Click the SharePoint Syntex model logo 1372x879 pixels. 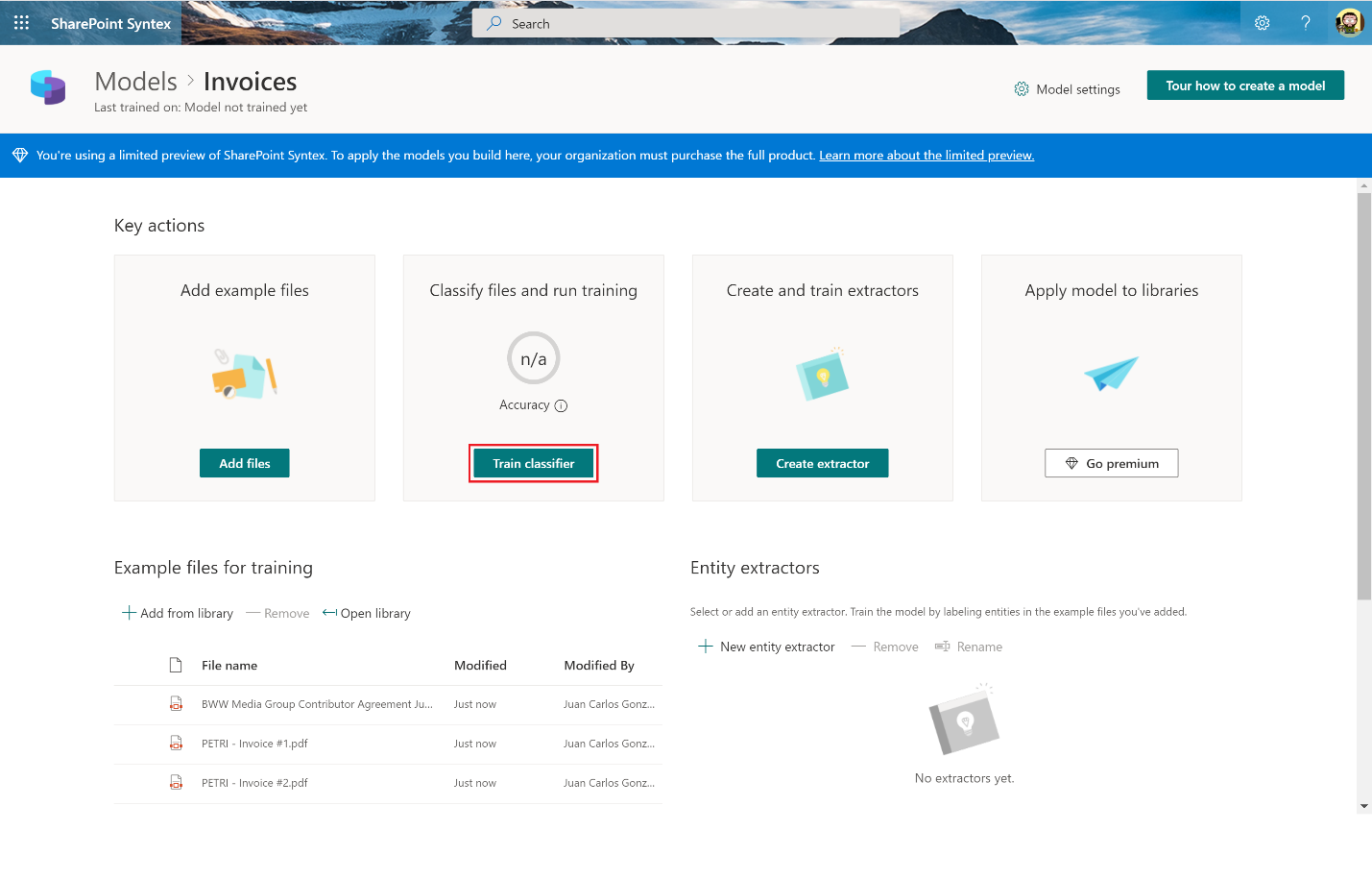[48, 87]
